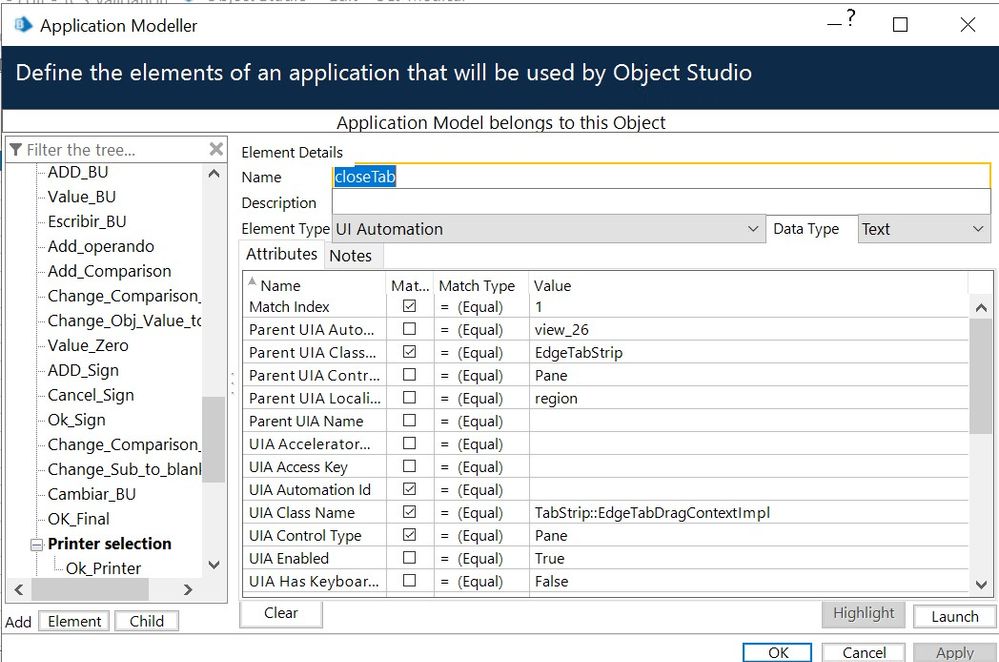Click the Description input field
Viewport: 999px width, 662px height.
660,203
